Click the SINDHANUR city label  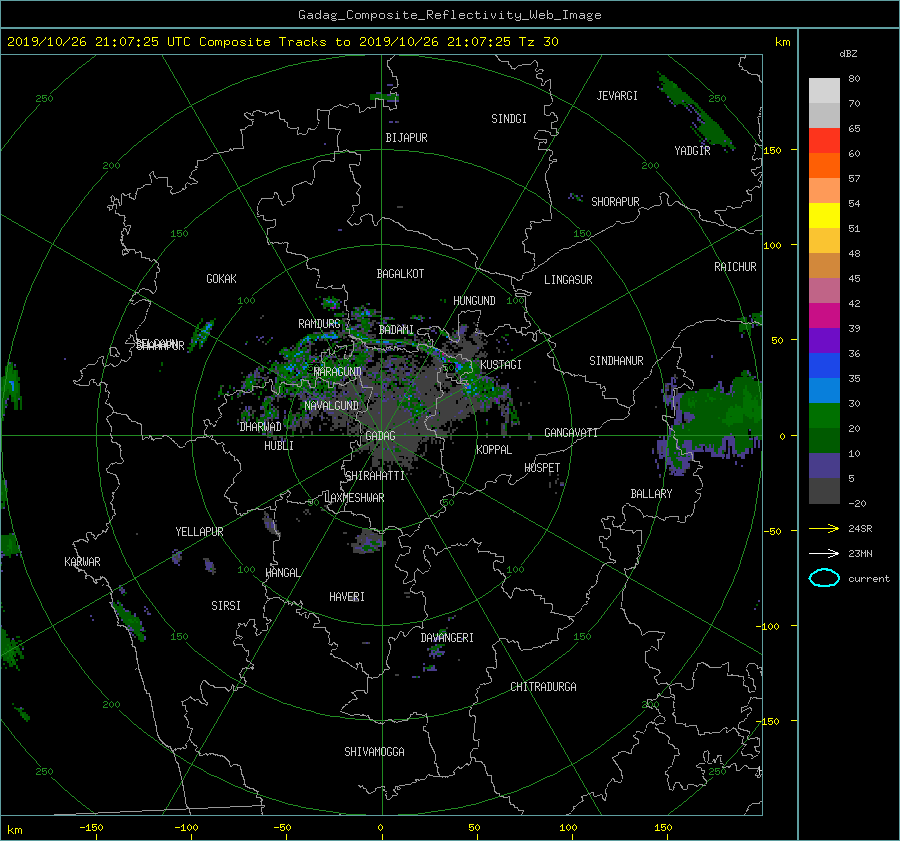coord(616,361)
